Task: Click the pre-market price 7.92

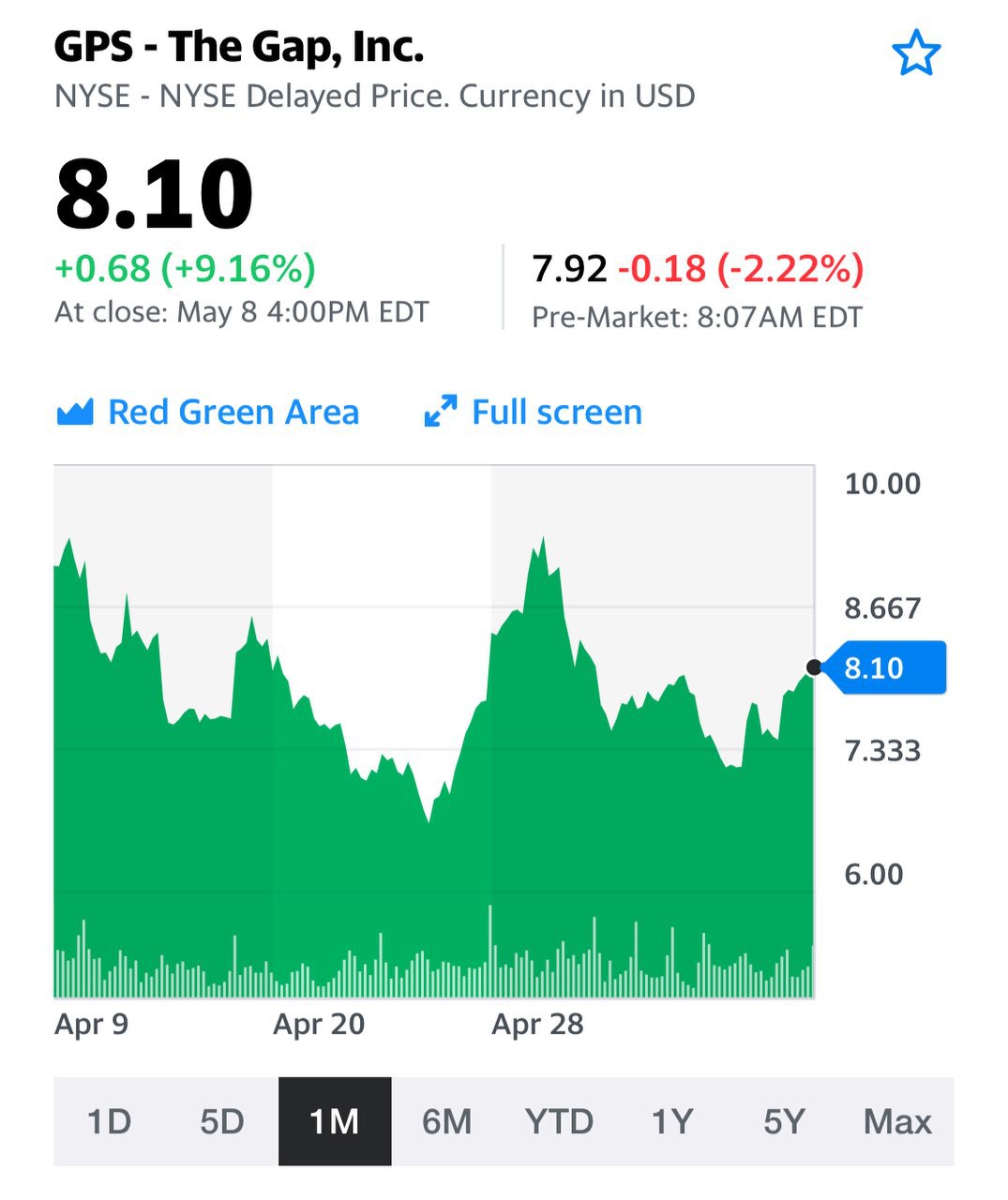Action: pos(569,269)
